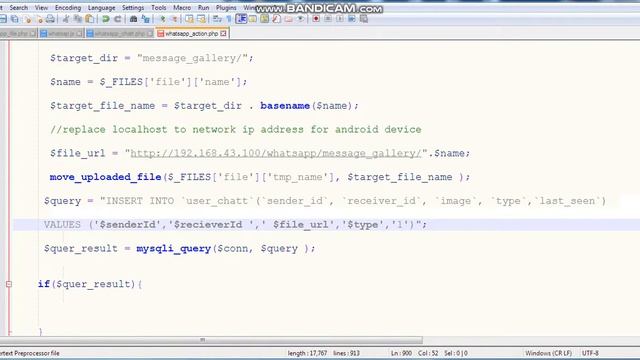The height and width of the screenshot is (360, 640).
Task: Open the Plugins menu
Action: click(226, 8)
